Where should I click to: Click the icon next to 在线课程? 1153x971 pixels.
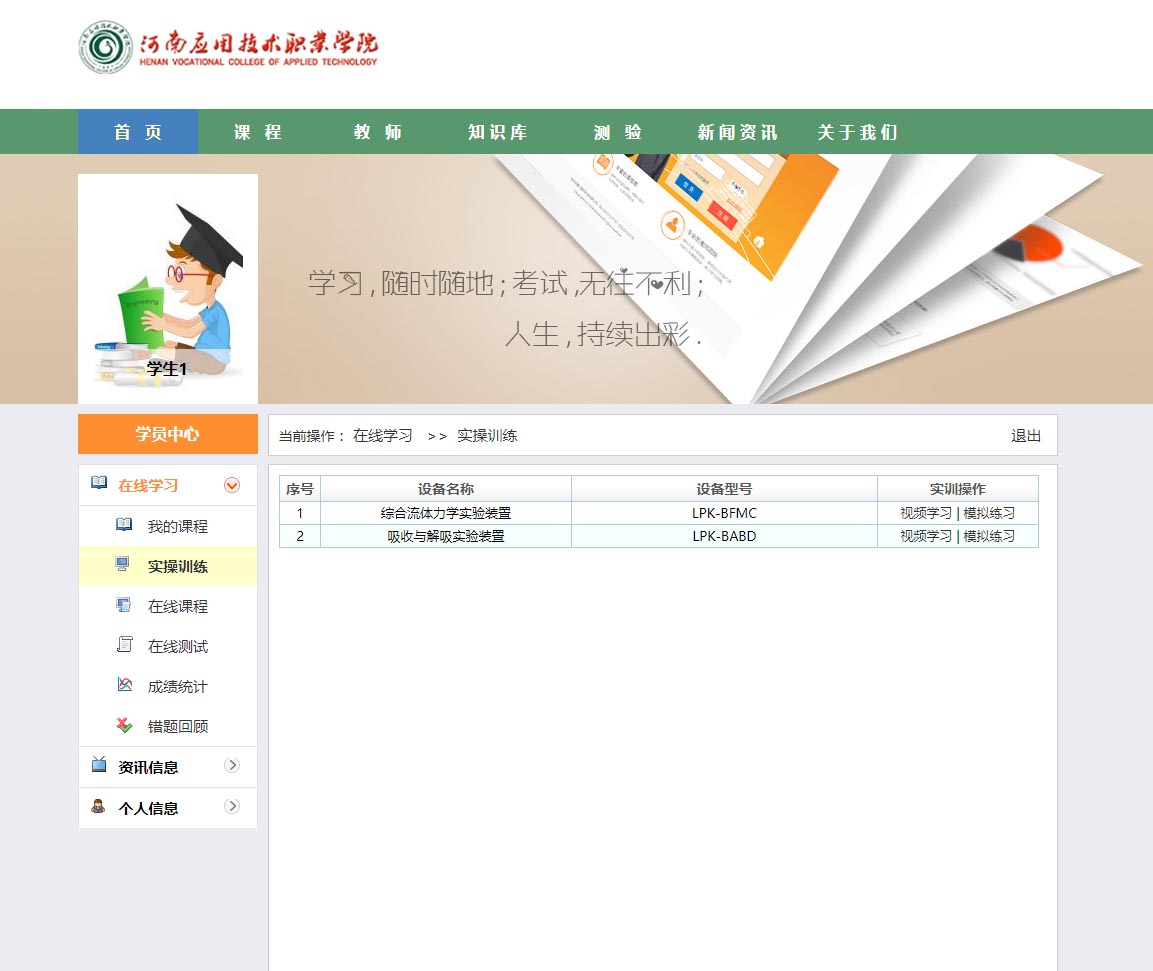(x=124, y=605)
